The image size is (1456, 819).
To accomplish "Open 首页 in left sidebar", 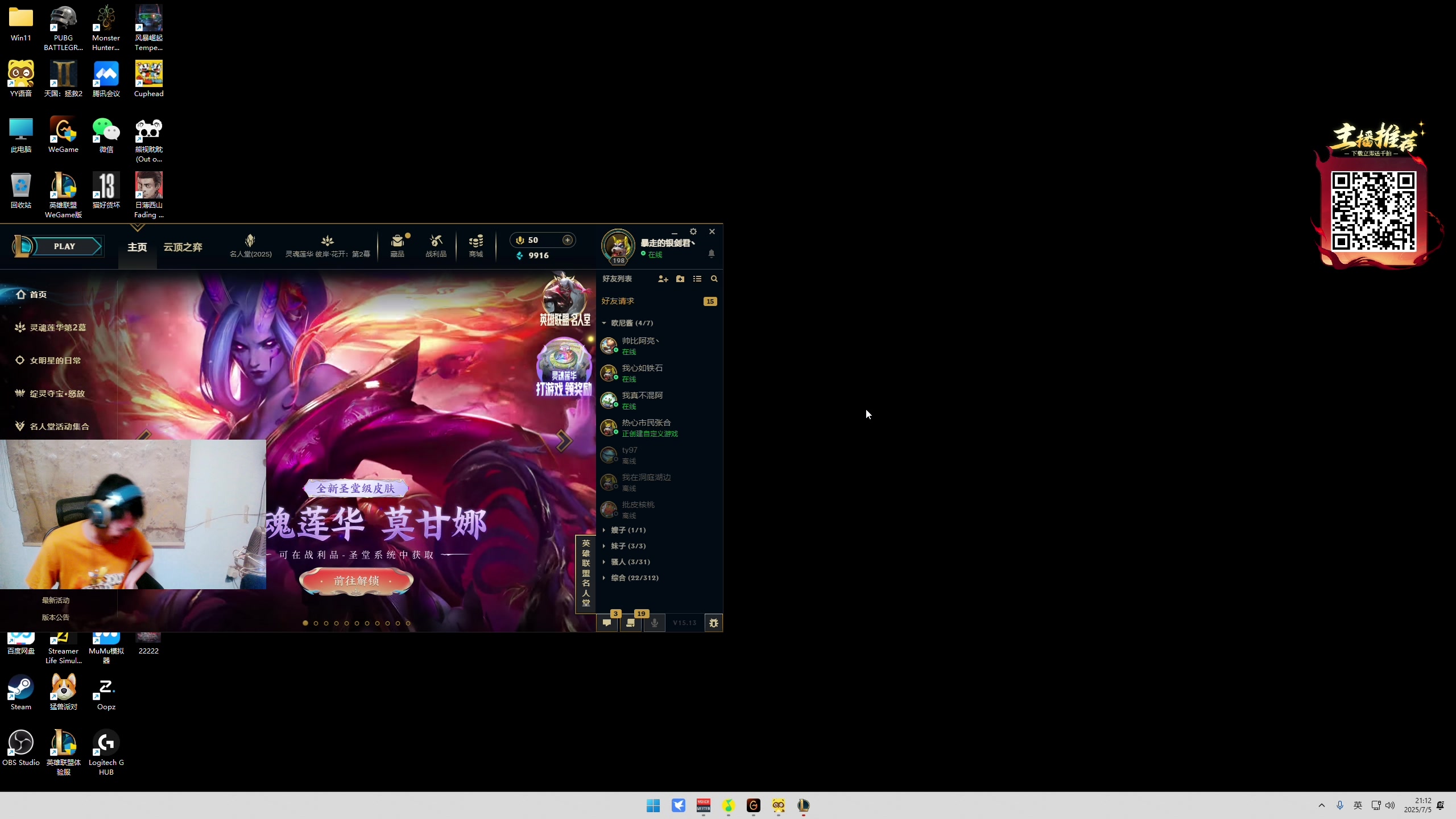I will click(31, 295).
